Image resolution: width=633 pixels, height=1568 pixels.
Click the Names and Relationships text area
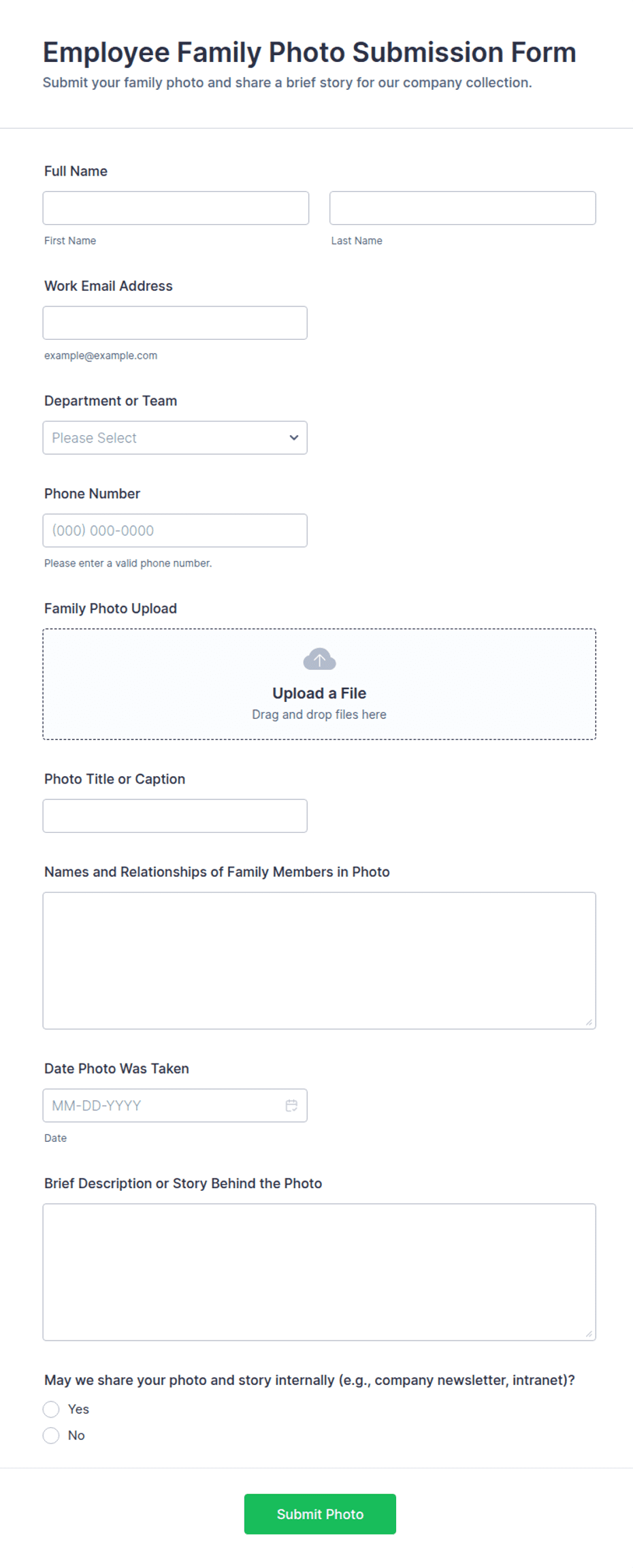[319, 960]
